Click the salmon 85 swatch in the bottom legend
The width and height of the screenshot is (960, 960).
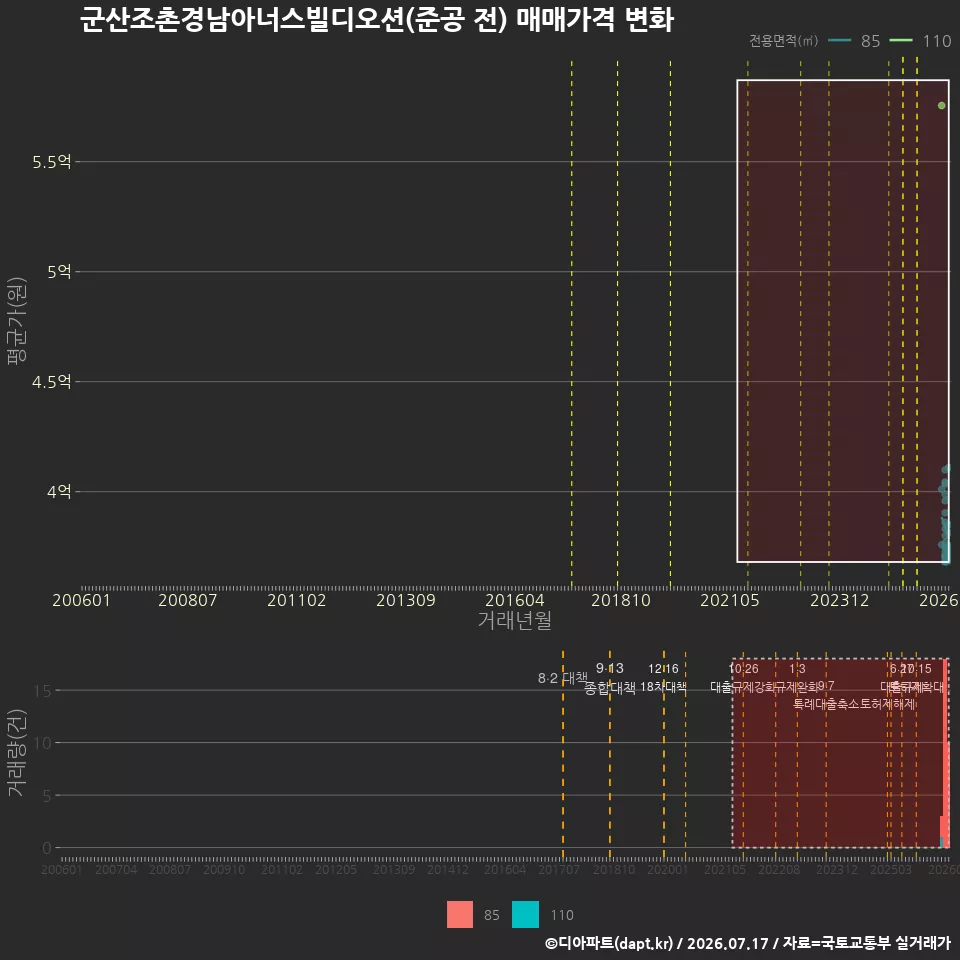click(460, 915)
